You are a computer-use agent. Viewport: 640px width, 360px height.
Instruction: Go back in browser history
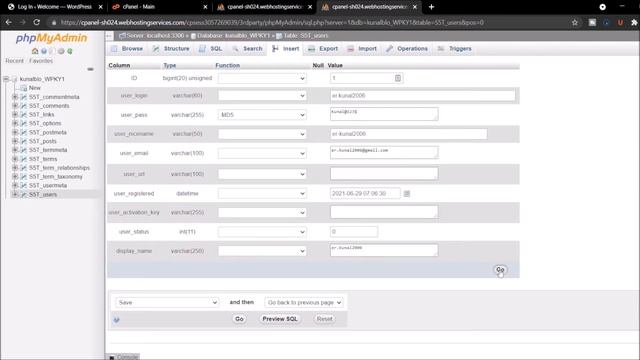9,22
